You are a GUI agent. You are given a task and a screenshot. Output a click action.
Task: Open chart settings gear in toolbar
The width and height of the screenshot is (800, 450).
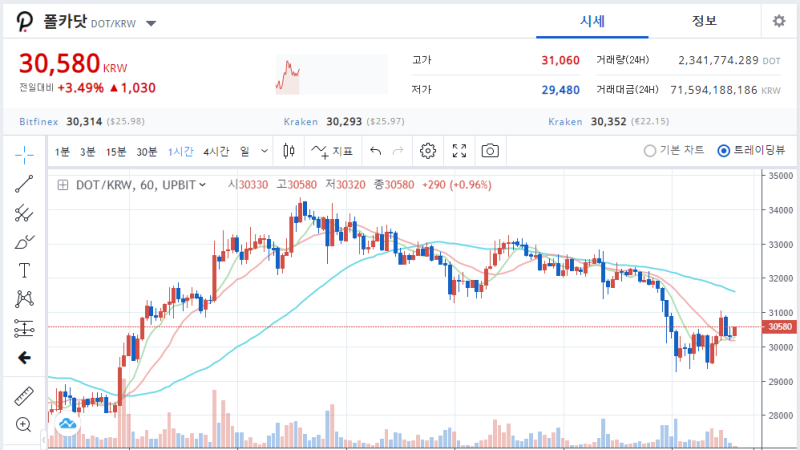pyautogui.click(x=428, y=151)
